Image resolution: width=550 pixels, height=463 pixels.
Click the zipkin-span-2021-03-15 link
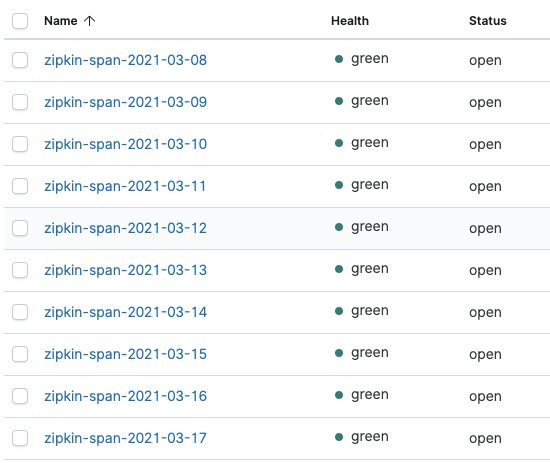pyautogui.click(x=126, y=354)
